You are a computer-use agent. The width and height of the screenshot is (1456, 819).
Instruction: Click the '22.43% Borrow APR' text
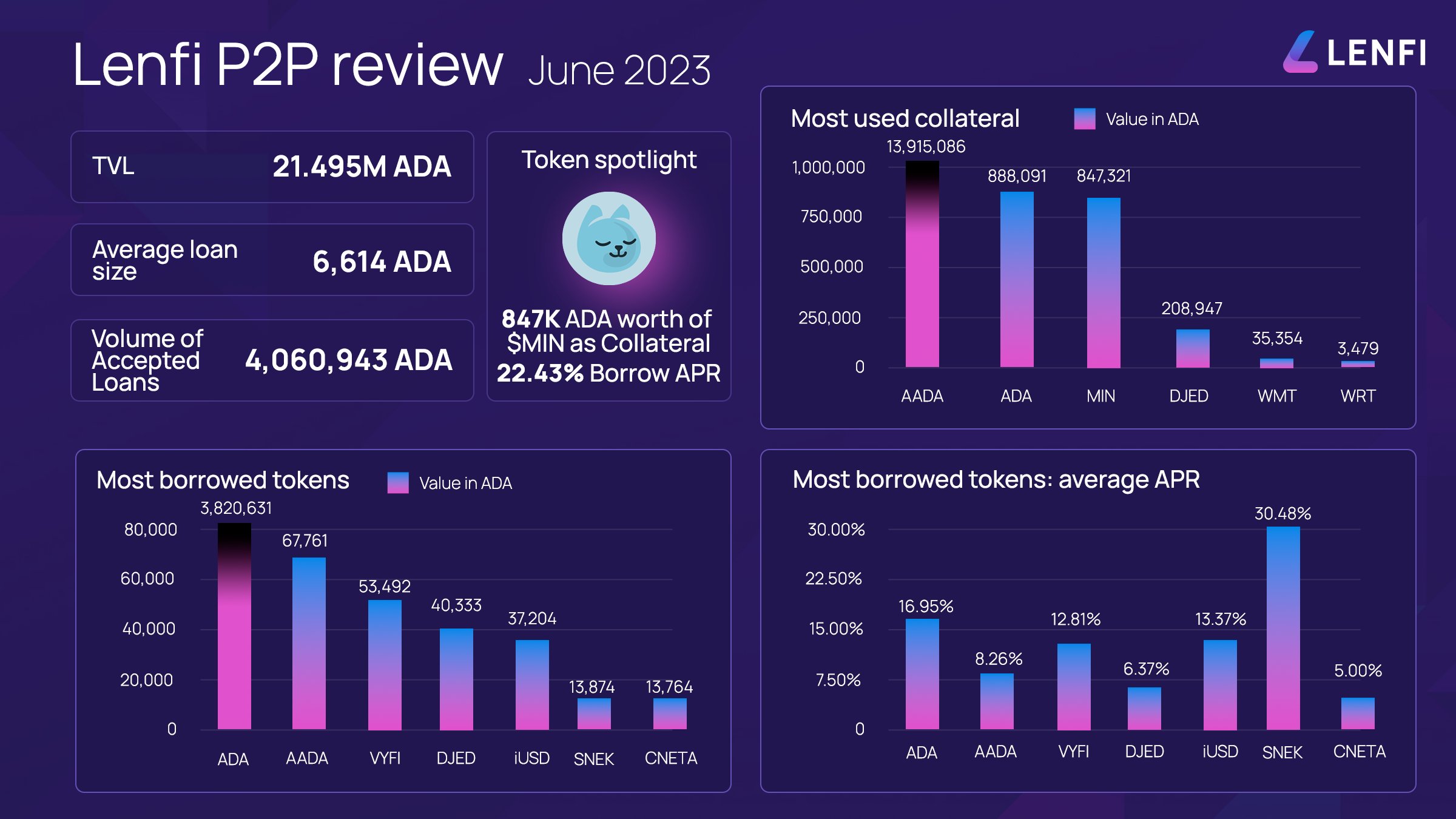click(608, 373)
